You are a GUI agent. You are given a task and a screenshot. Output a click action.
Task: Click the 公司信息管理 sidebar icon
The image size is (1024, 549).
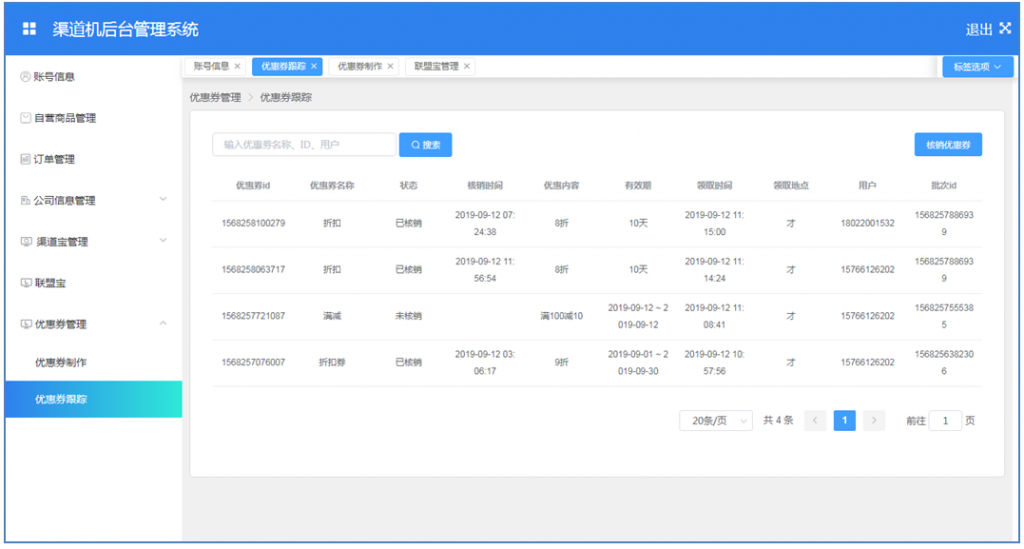point(25,200)
